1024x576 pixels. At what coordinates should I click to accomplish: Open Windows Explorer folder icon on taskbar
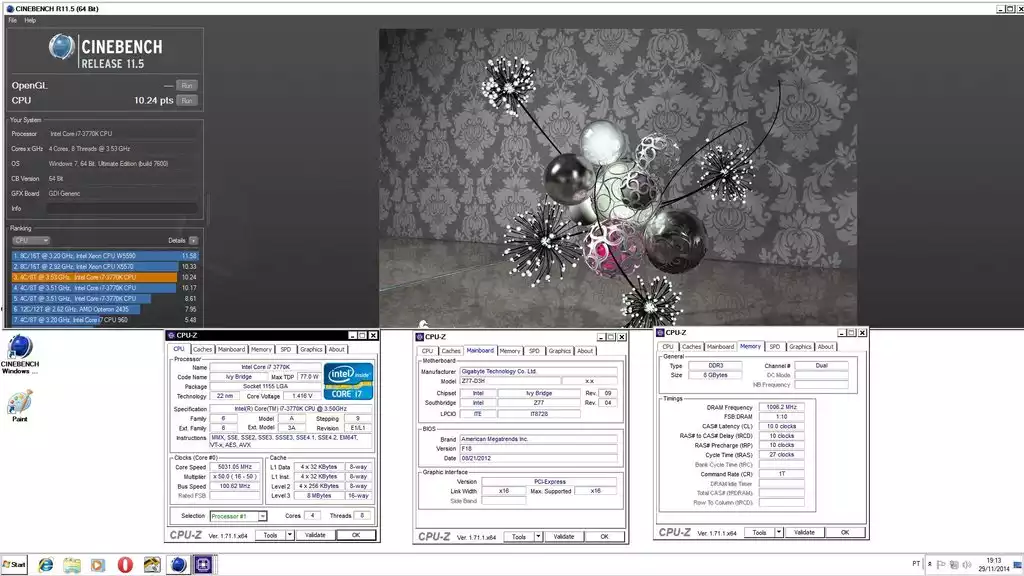pyautogui.click(x=72, y=564)
